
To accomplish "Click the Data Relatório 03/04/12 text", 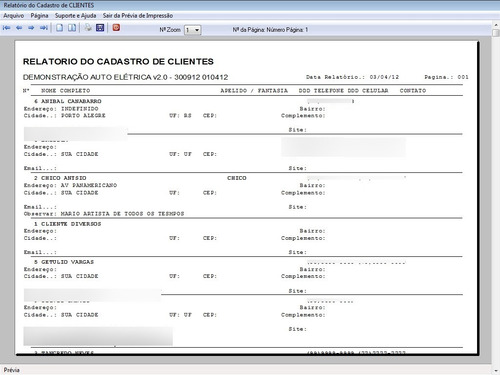I will click(x=352, y=77).
